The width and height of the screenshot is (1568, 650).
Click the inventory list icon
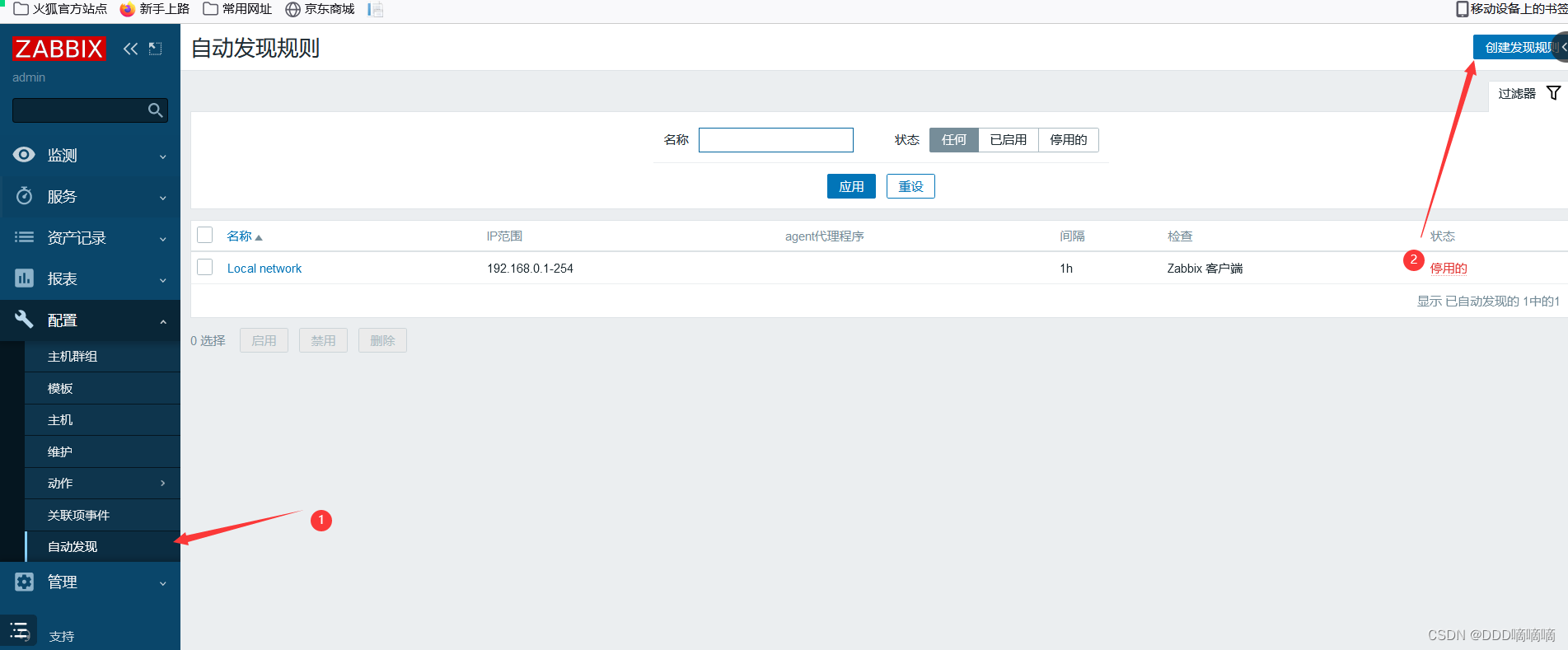[24, 237]
